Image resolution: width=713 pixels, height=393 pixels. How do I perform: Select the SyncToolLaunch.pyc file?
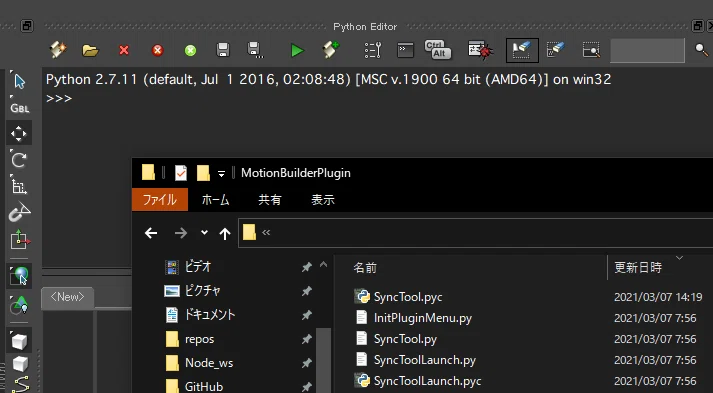(427, 381)
